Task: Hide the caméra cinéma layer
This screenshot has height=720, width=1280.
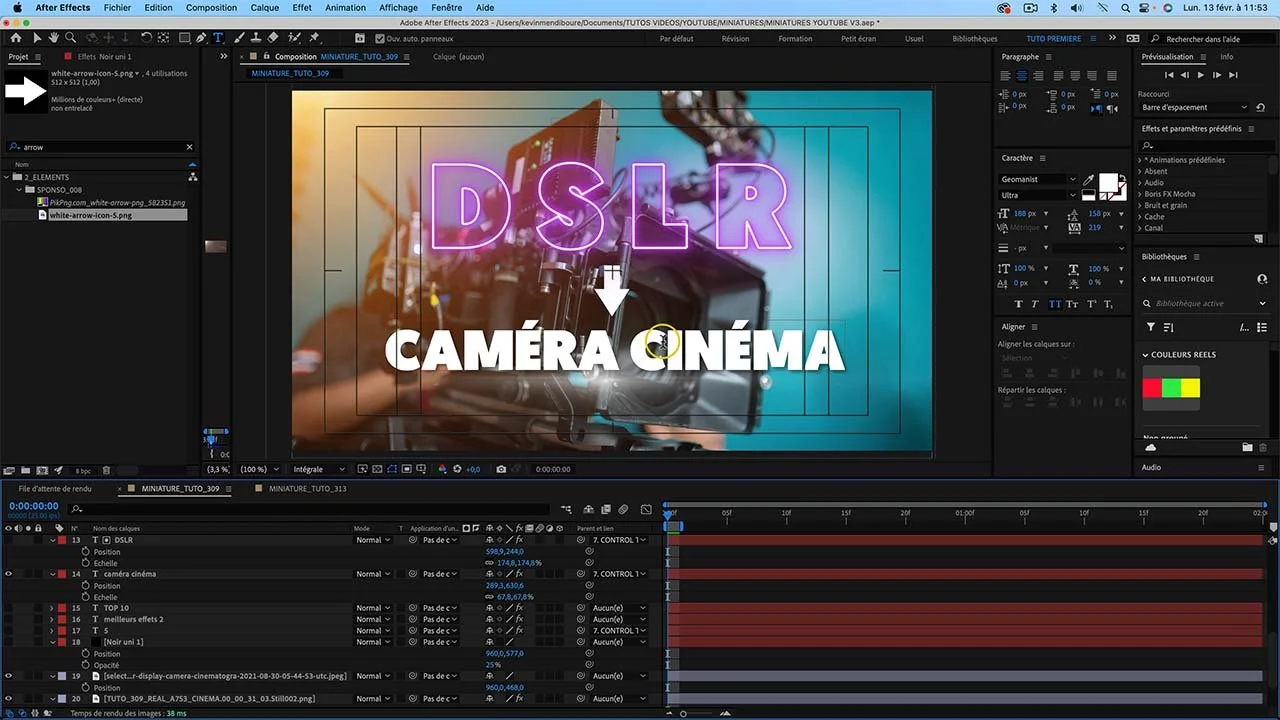Action: [x=8, y=574]
